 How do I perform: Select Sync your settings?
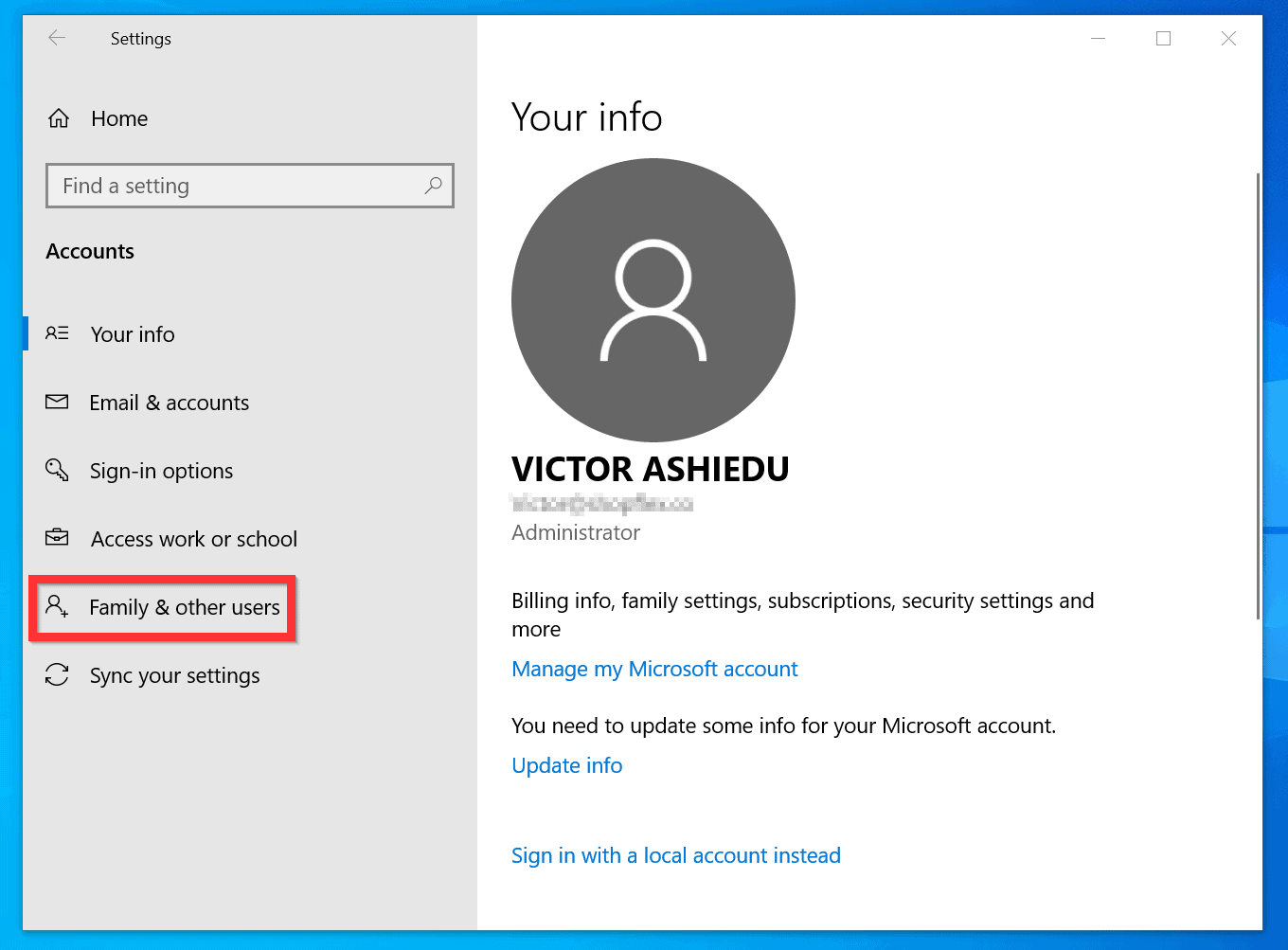pyautogui.click(x=174, y=674)
